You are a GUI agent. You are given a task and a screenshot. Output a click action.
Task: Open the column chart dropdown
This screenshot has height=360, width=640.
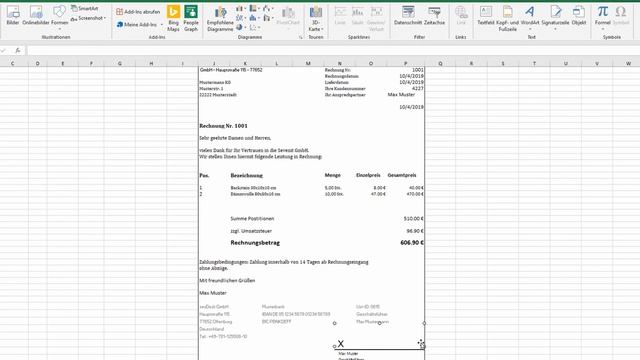[x=240, y=9]
